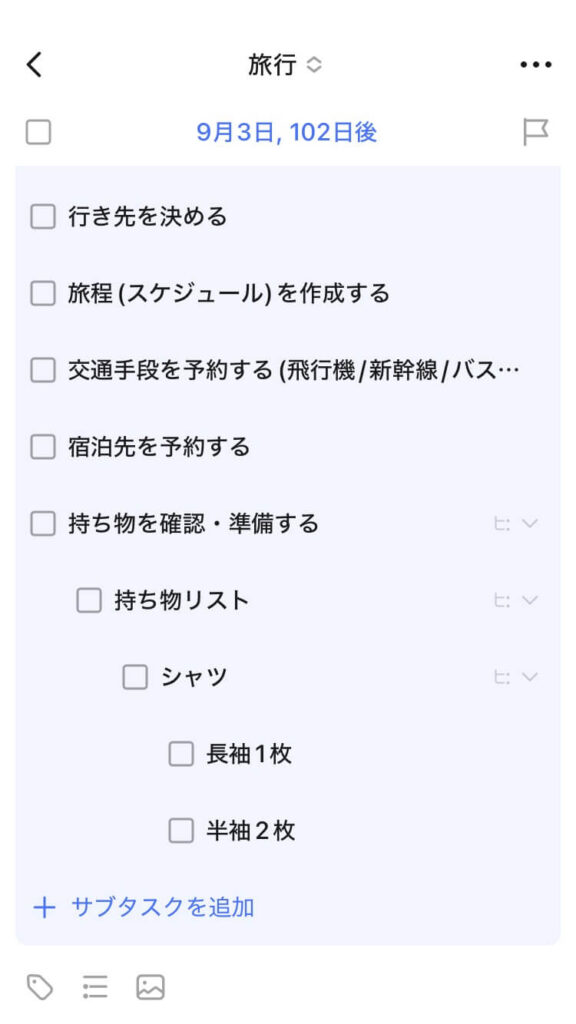
Task: Tap the checklist icon in bottom toolbar
Action: [x=95, y=987]
